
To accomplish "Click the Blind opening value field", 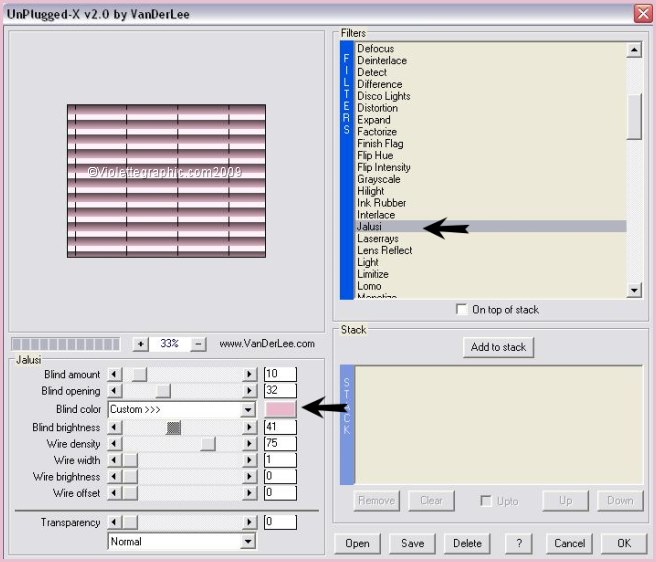I will (x=279, y=391).
